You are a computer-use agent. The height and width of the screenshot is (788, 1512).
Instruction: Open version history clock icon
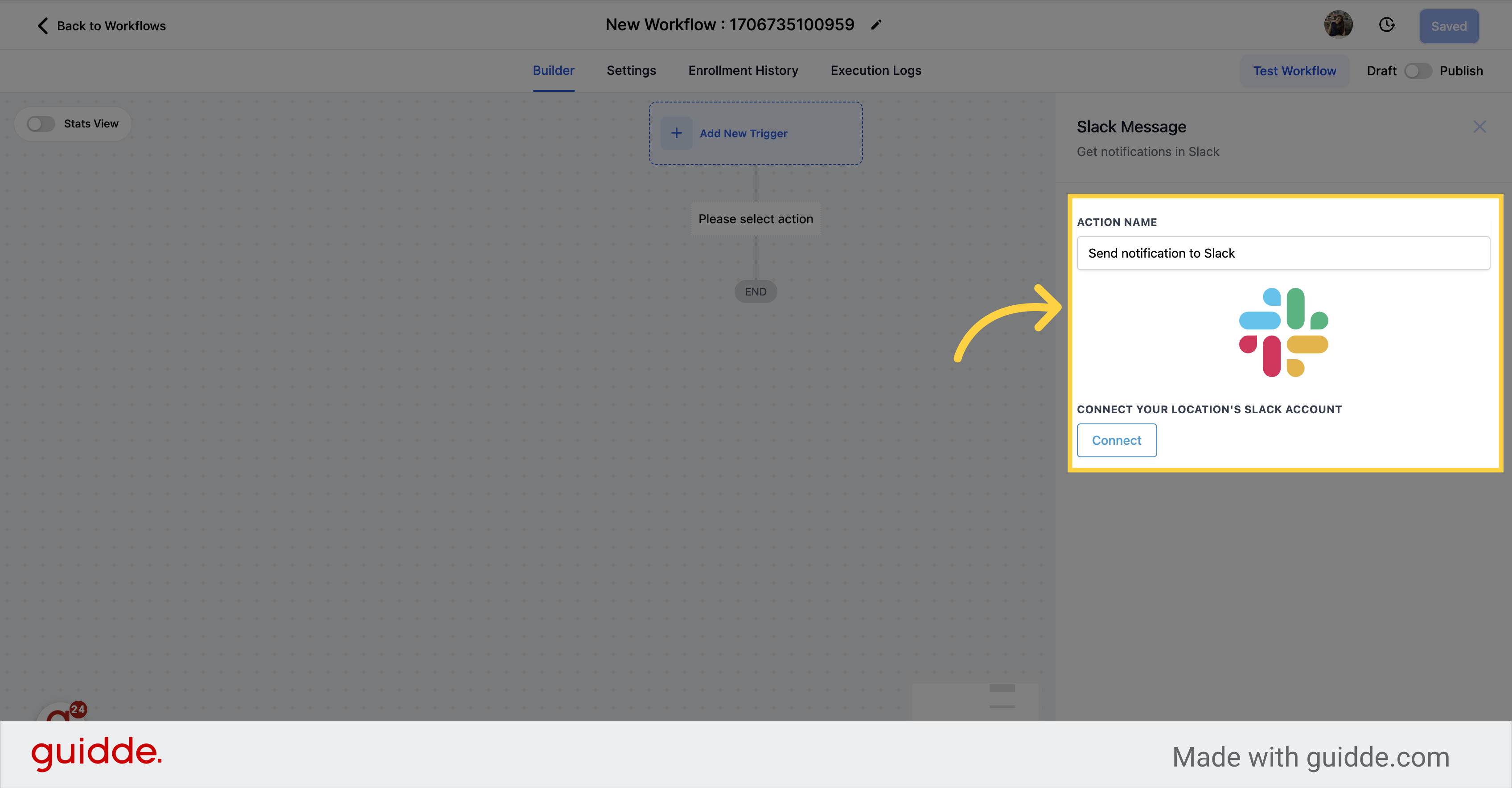coord(1387,25)
